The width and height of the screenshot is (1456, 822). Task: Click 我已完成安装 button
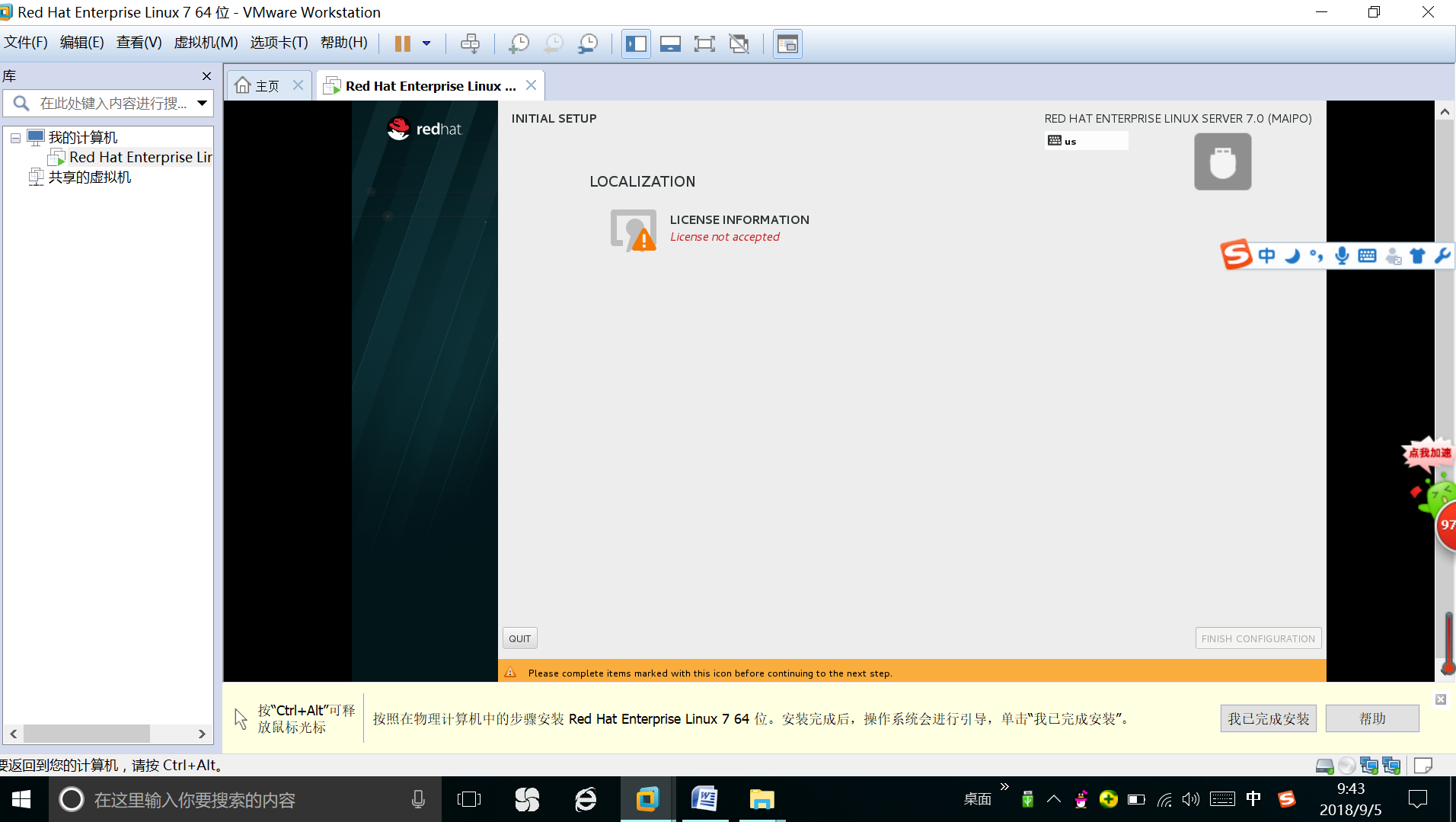1269,718
